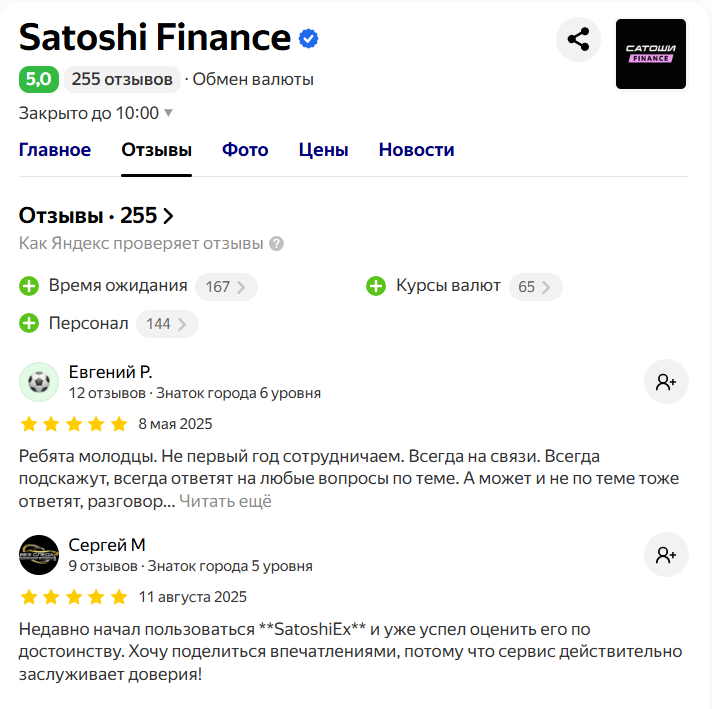Click the green 5,0 rating badge
The width and height of the screenshot is (712, 709).
point(39,79)
